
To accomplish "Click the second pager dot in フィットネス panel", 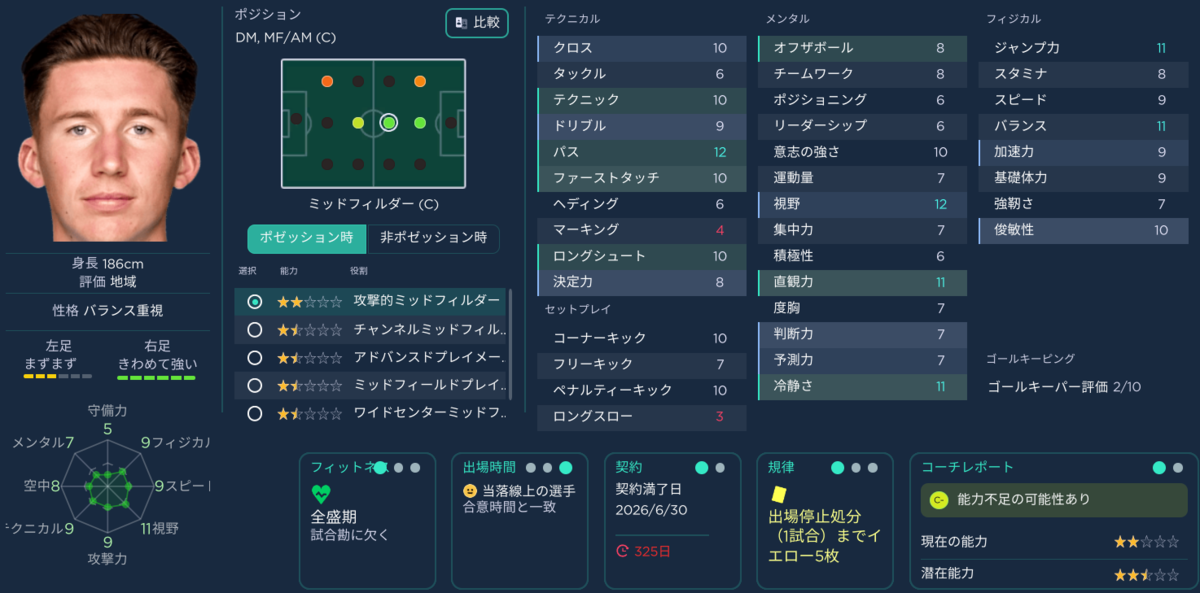I will [398, 467].
